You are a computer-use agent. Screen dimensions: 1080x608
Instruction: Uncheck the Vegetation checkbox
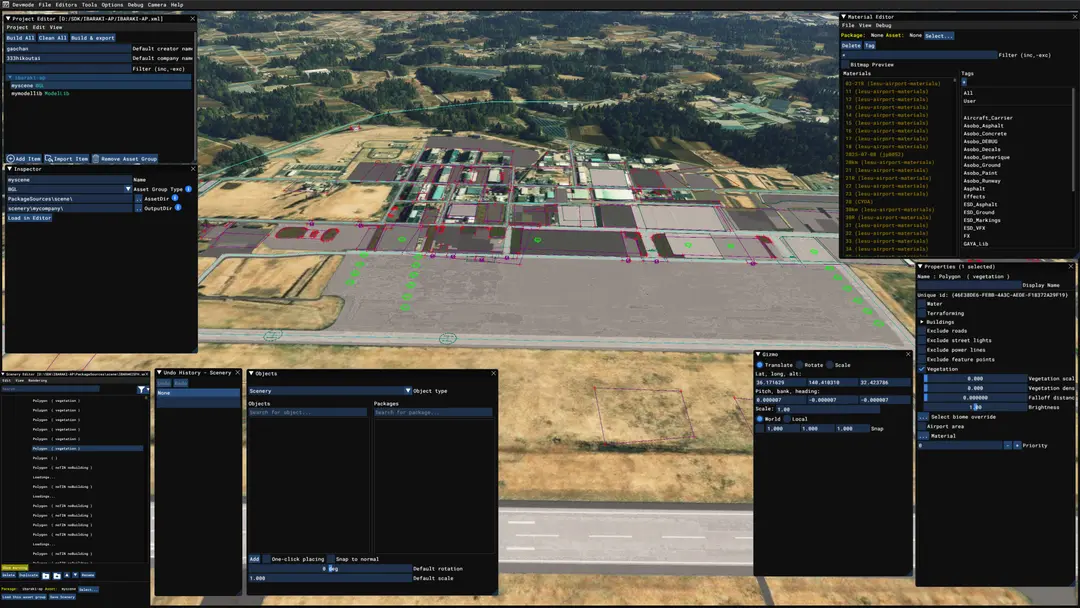(922, 369)
